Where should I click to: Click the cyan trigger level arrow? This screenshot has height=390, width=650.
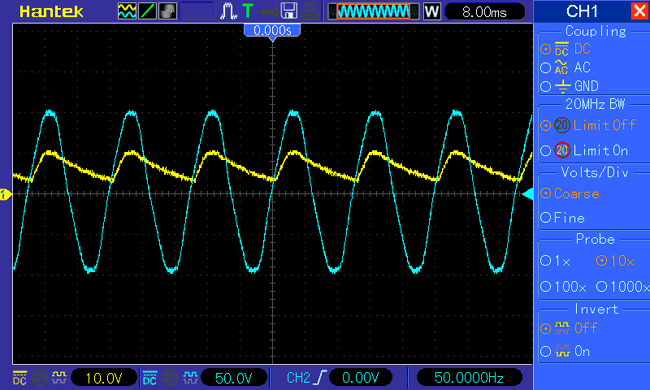528,194
